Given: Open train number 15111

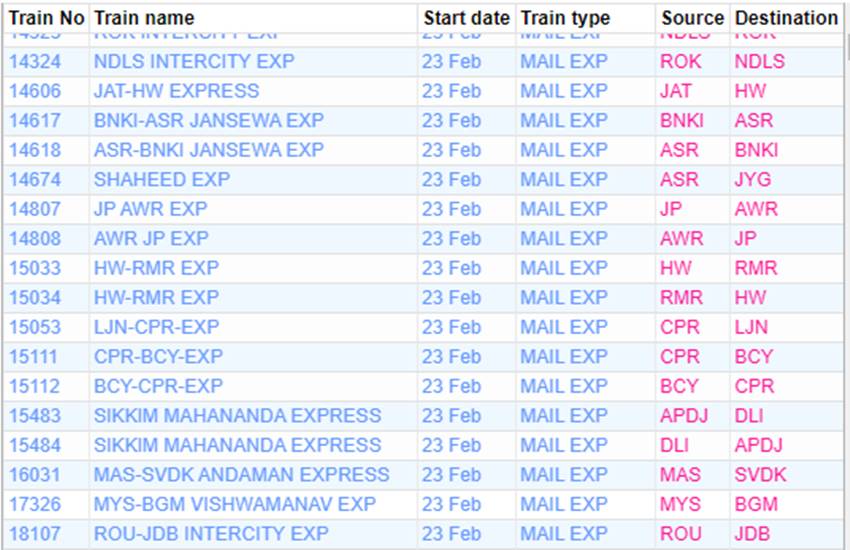Looking at the screenshot, I should pos(35,357).
